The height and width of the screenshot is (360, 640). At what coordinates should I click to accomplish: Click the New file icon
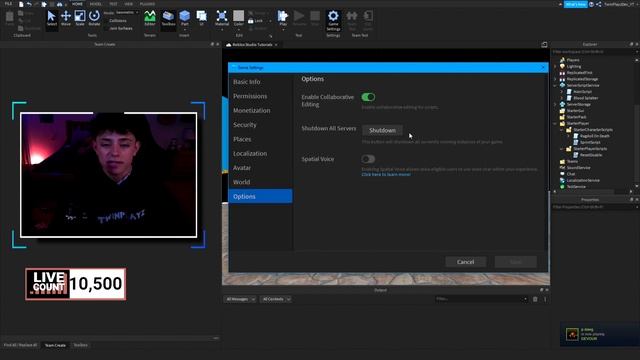(21, 4)
